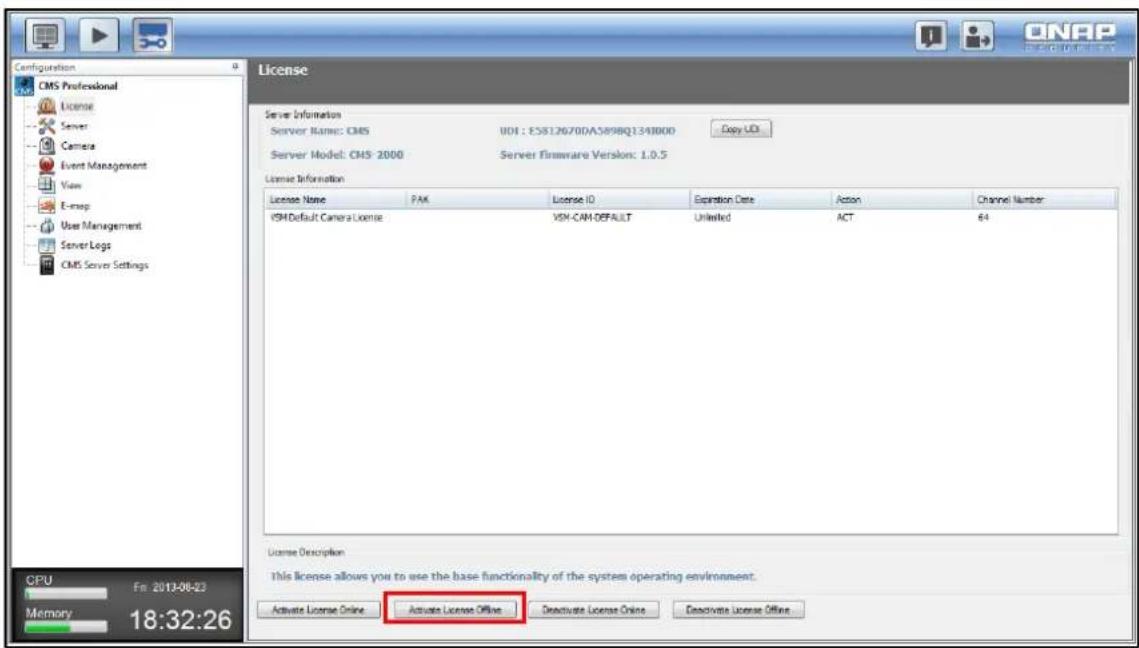This screenshot has width=1139, height=648.
Task: Click the CMS Server Settings icon in tree
Action: tap(47, 265)
